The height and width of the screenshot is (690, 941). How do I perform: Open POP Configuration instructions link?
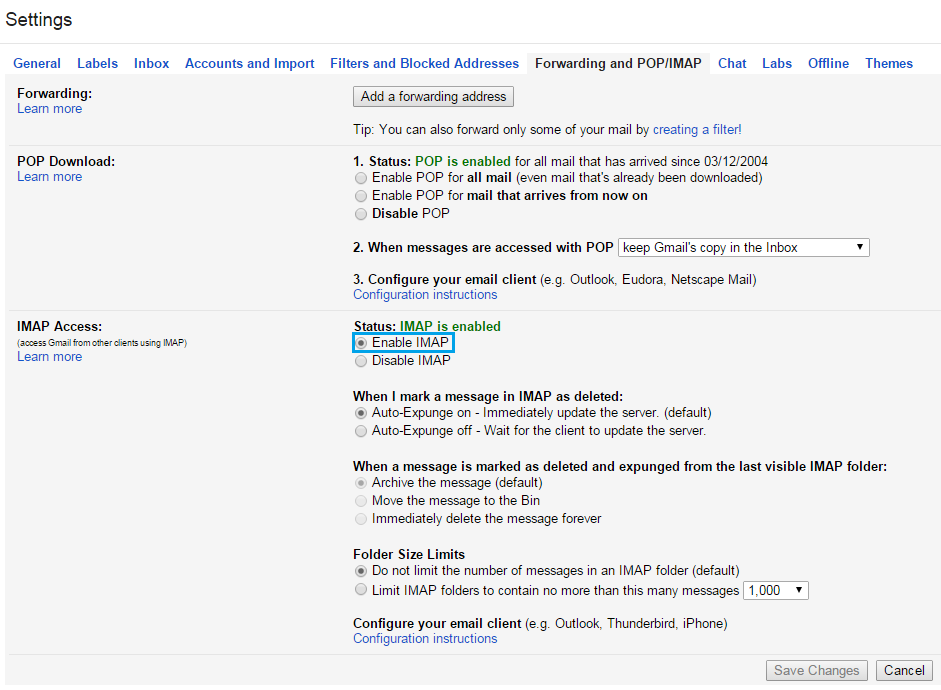click(x=425, y=295)
